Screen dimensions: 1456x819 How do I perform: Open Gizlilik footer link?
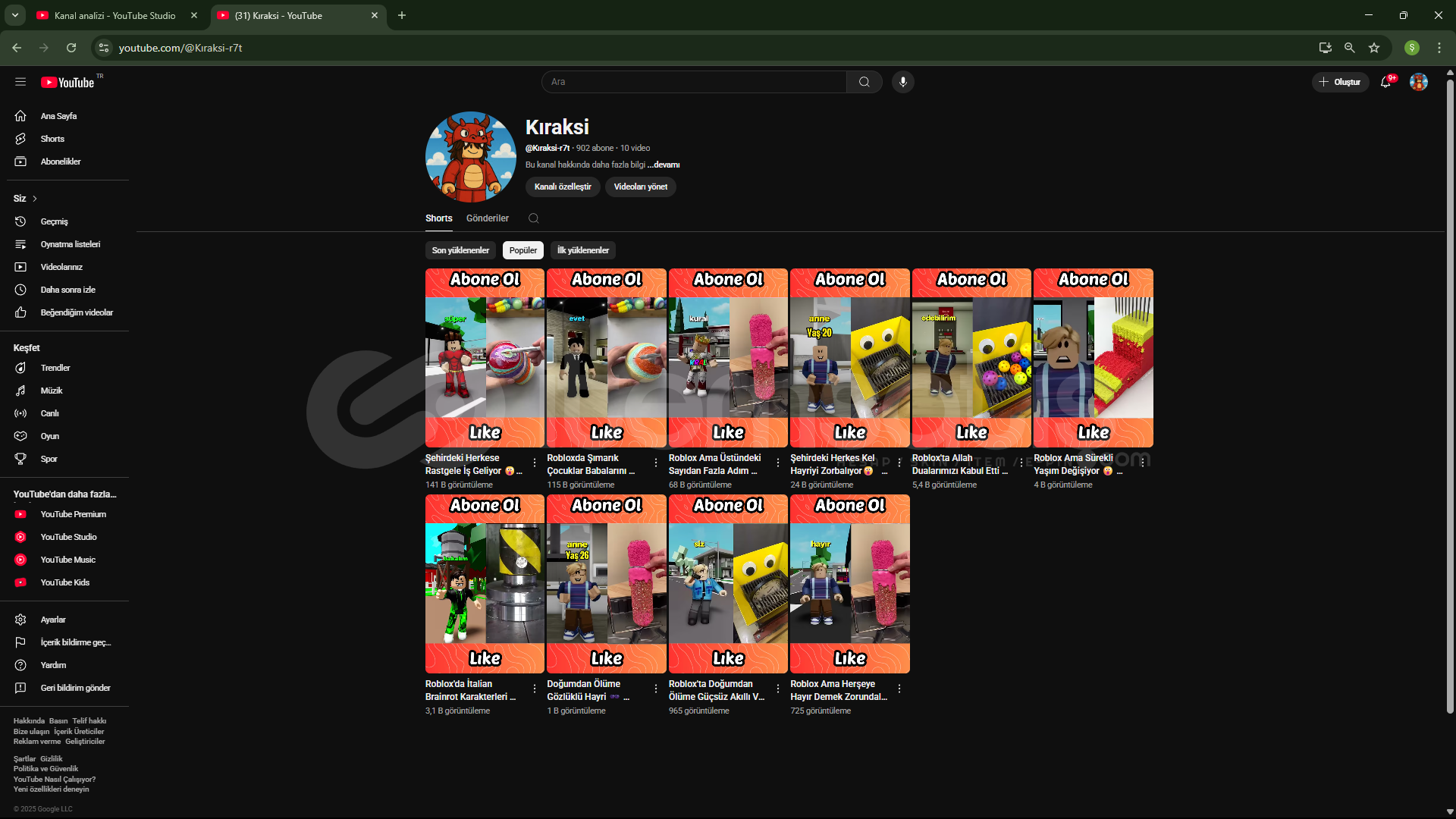(x=52, y=759)
